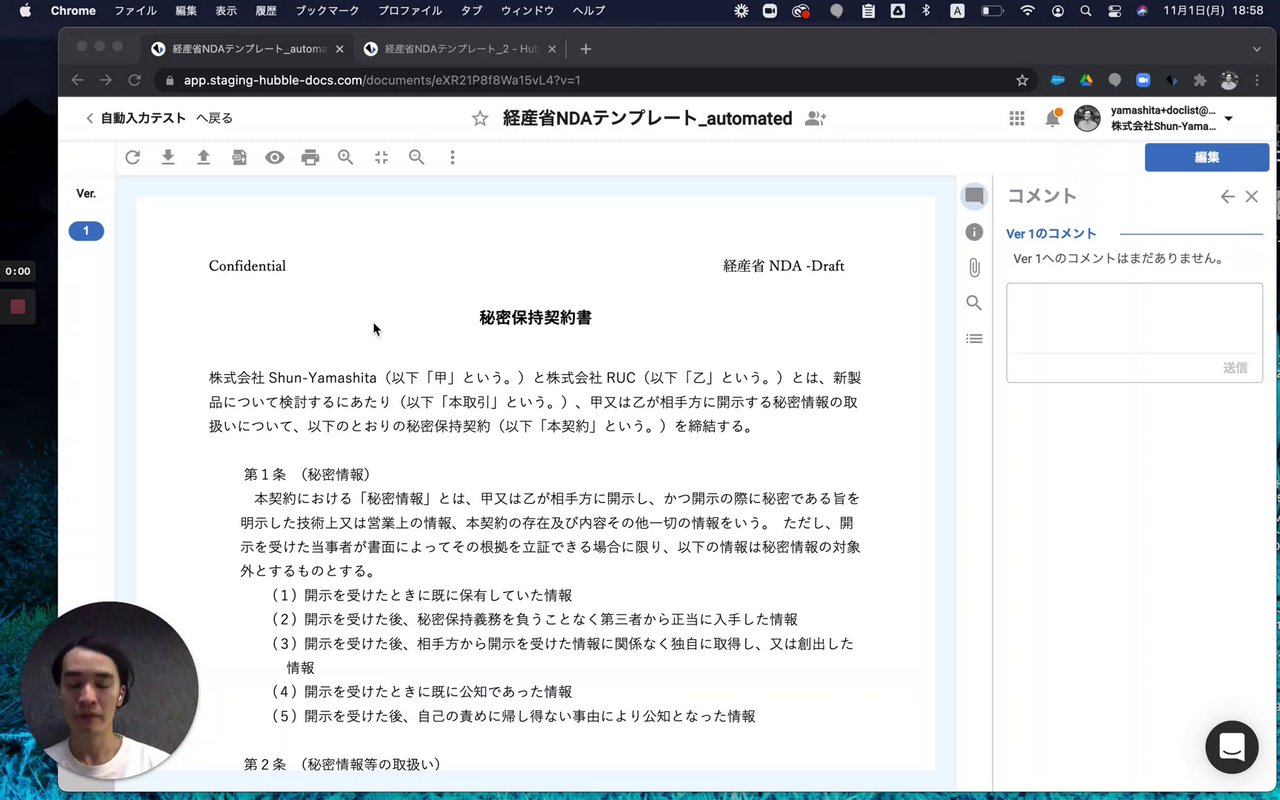The height and width of the screenshot is (800, 1280).
Task: Upload a new version with upload icon
Action: pyautogui.click(x=203, y=157)
